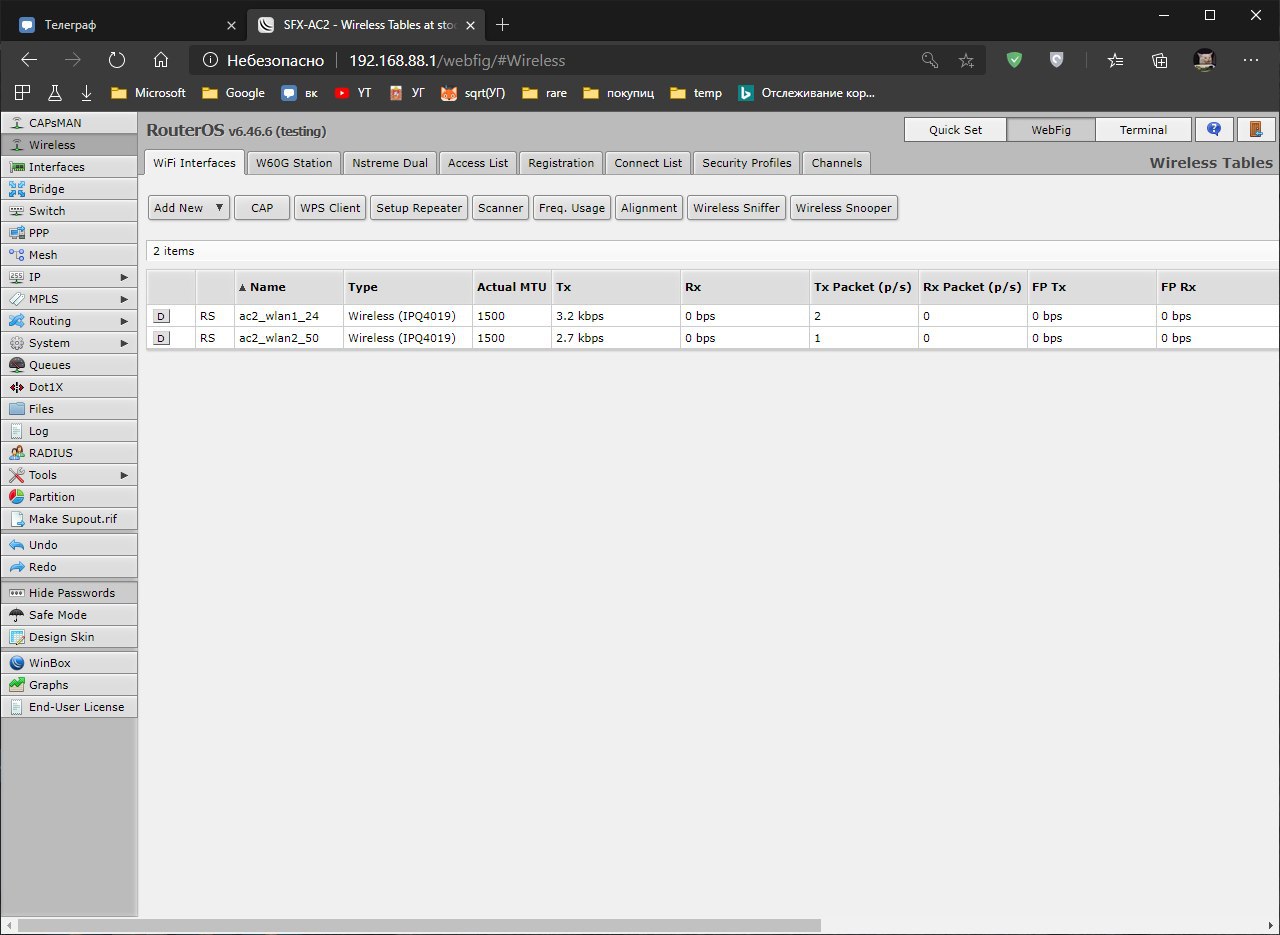Bookmark page with the star icon
Screen dimensions: 1280x935
[966, 60]
